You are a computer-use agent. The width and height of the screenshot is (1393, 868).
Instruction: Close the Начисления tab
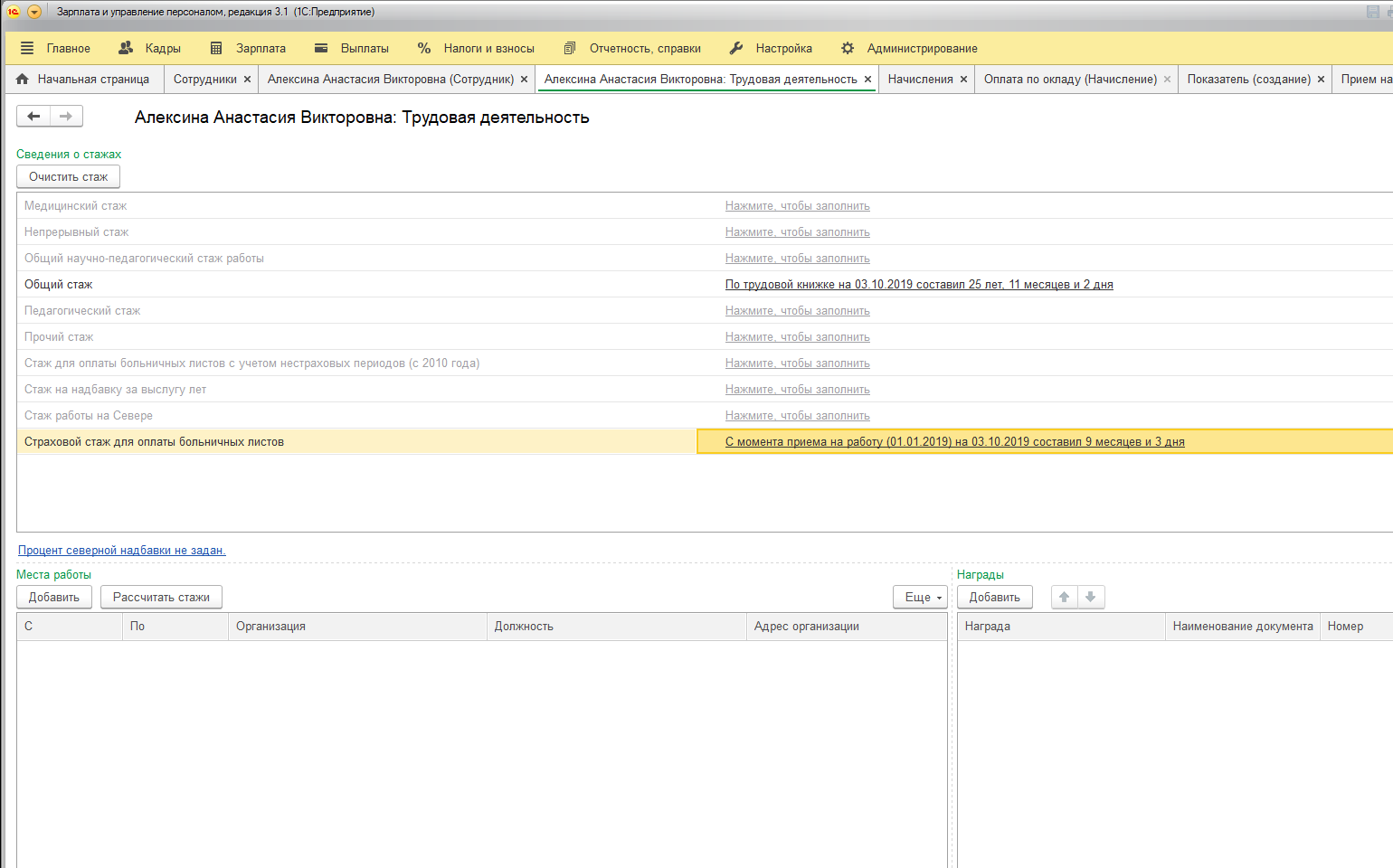(963, 80)
